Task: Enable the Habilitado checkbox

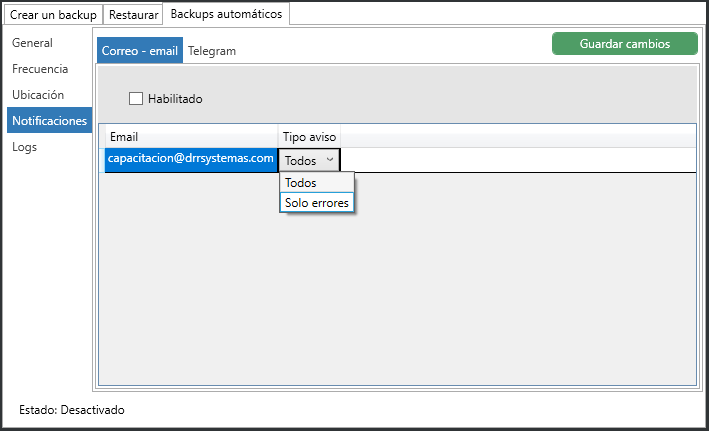Action: [136, 99]
